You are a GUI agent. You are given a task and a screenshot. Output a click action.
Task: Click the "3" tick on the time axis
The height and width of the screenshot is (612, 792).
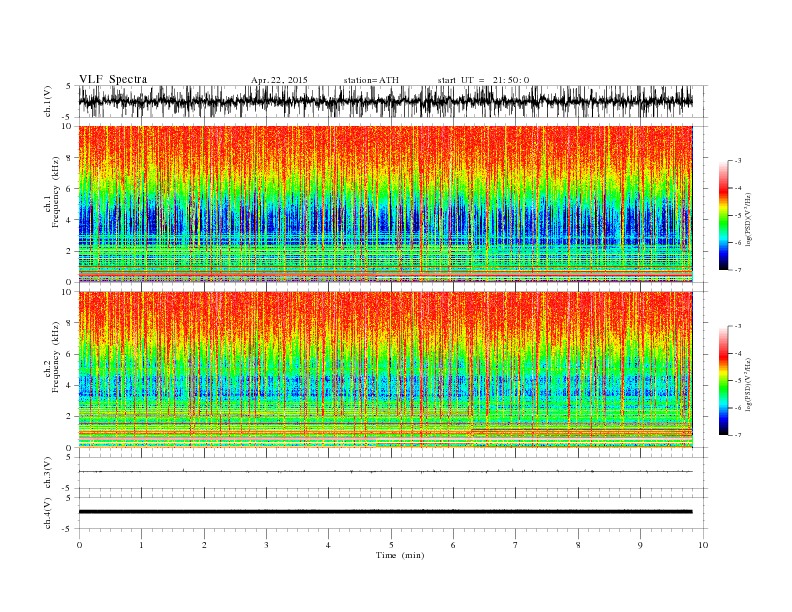[x=266, y=545]
